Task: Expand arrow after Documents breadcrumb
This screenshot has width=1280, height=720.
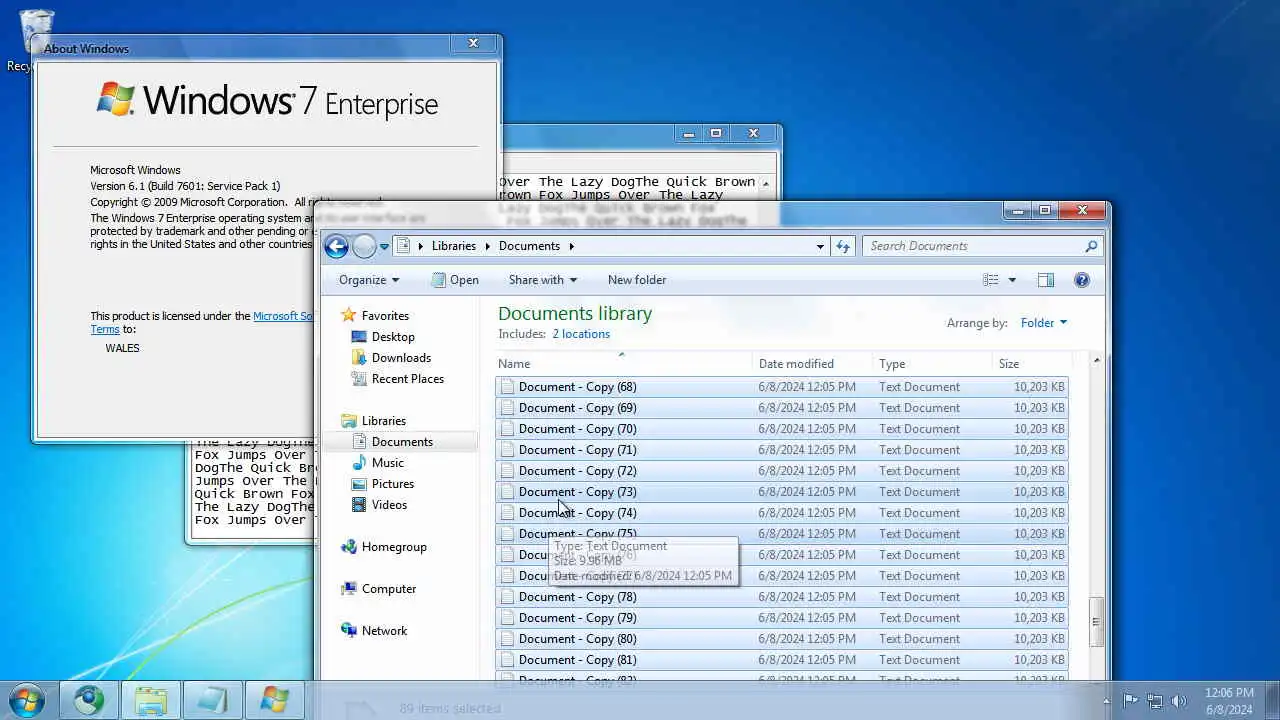Action: point(571,246)
